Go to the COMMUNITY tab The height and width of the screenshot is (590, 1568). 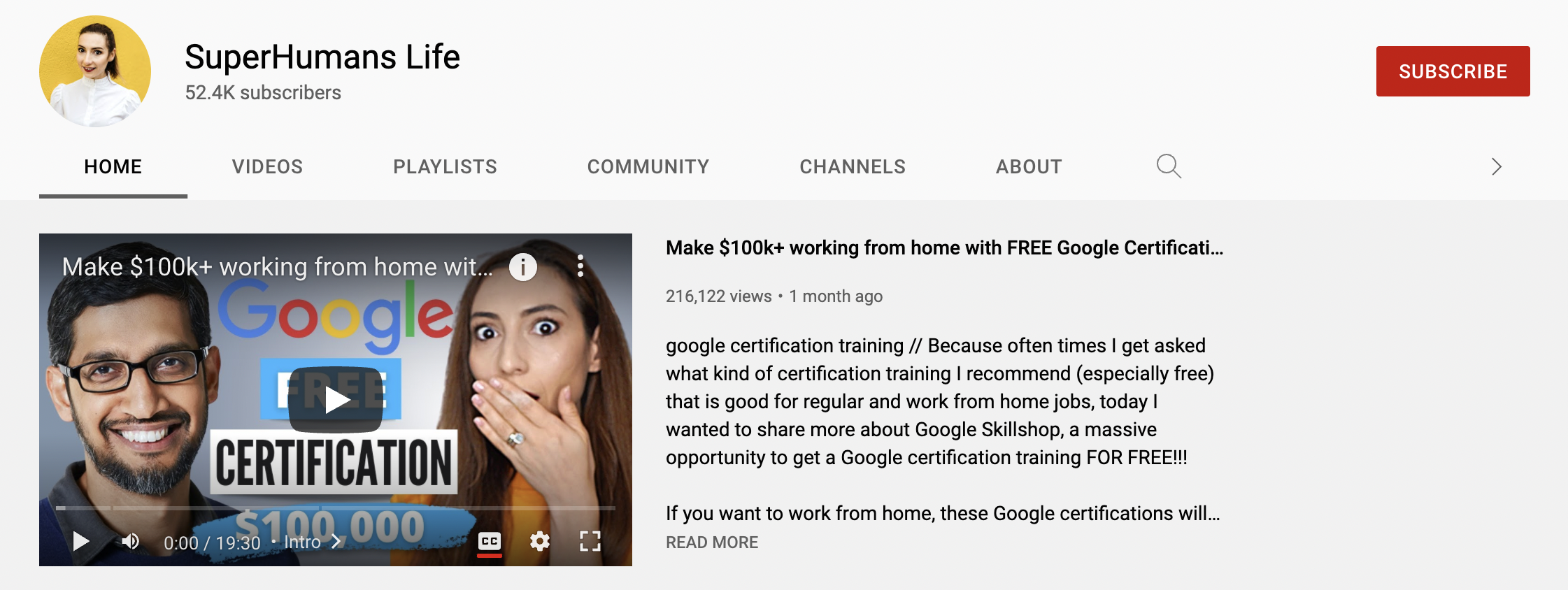tap(648, 166)
